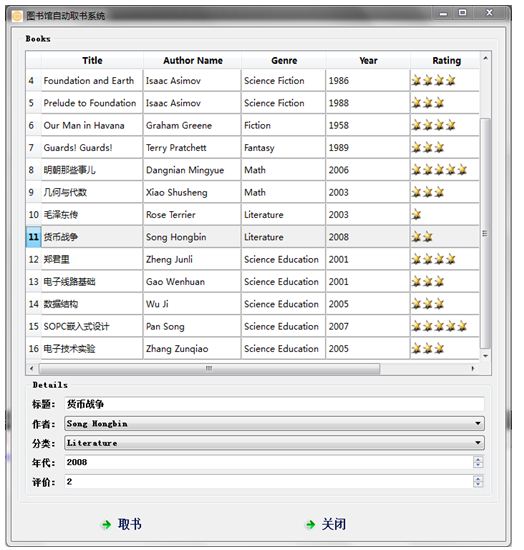
Task: Select the Guards! Guards! title cell
Action: tap(92, 148)
